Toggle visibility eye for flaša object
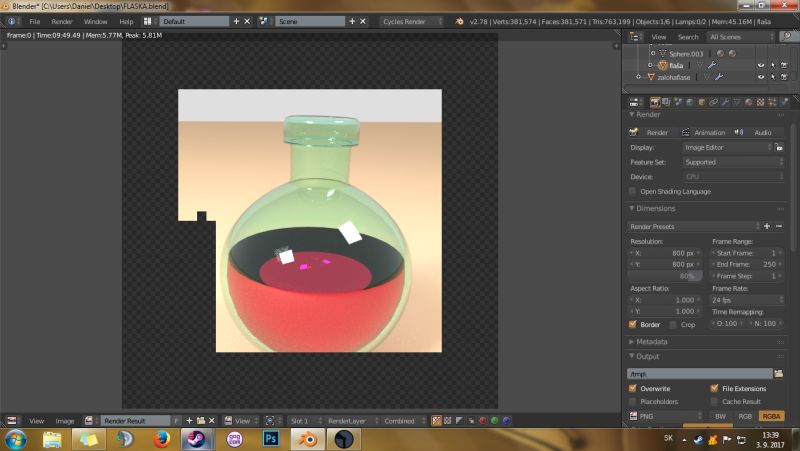This screenshot has width=800, height=451. [761, 65]
